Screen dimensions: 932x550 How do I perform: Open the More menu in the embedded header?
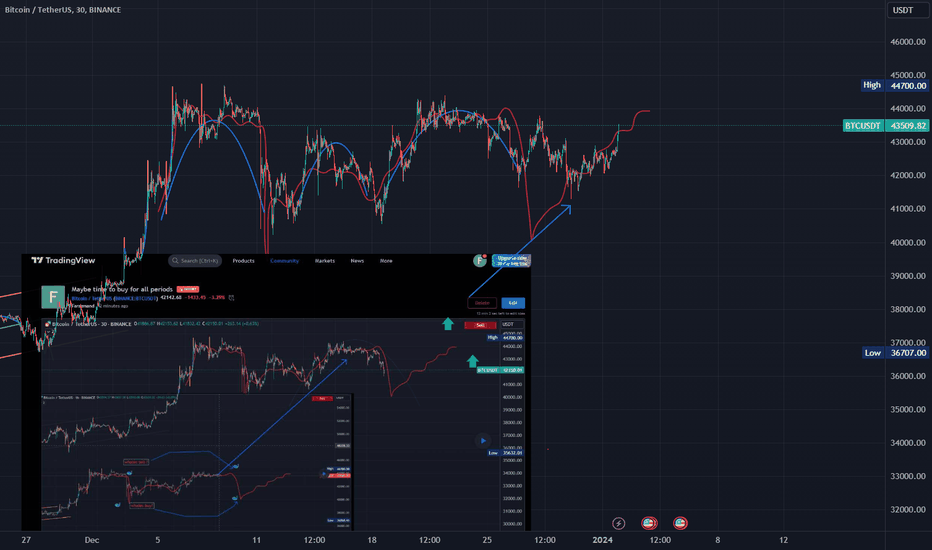pyautogui.click(x=386, y=261)
